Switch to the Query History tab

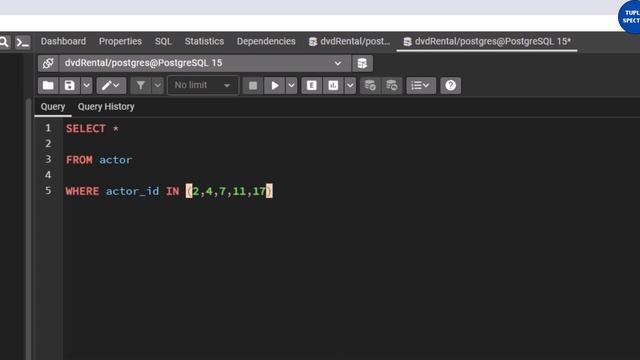pyautogui.click(x=106, y=107)
